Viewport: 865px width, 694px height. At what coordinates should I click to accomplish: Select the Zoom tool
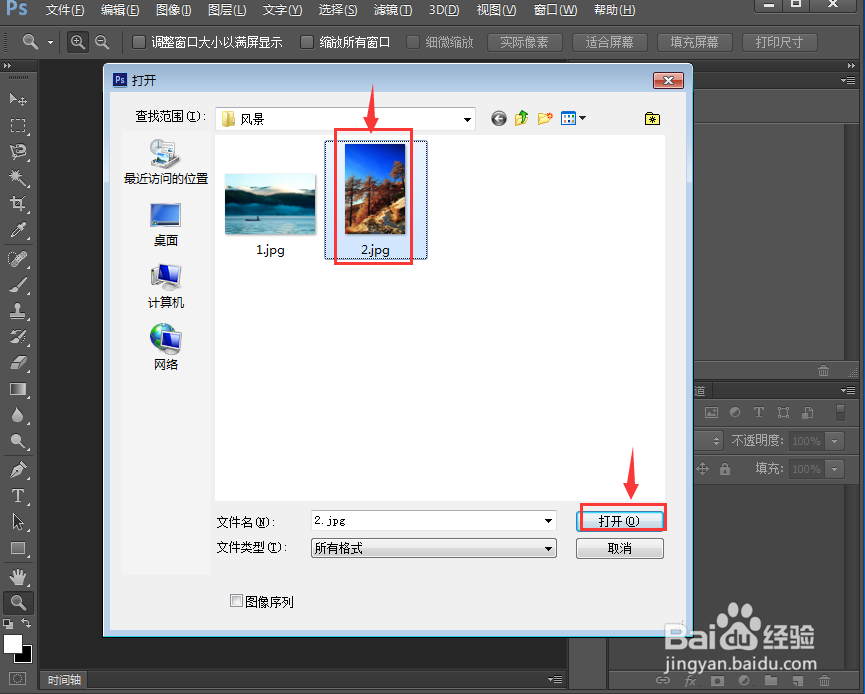18,602
